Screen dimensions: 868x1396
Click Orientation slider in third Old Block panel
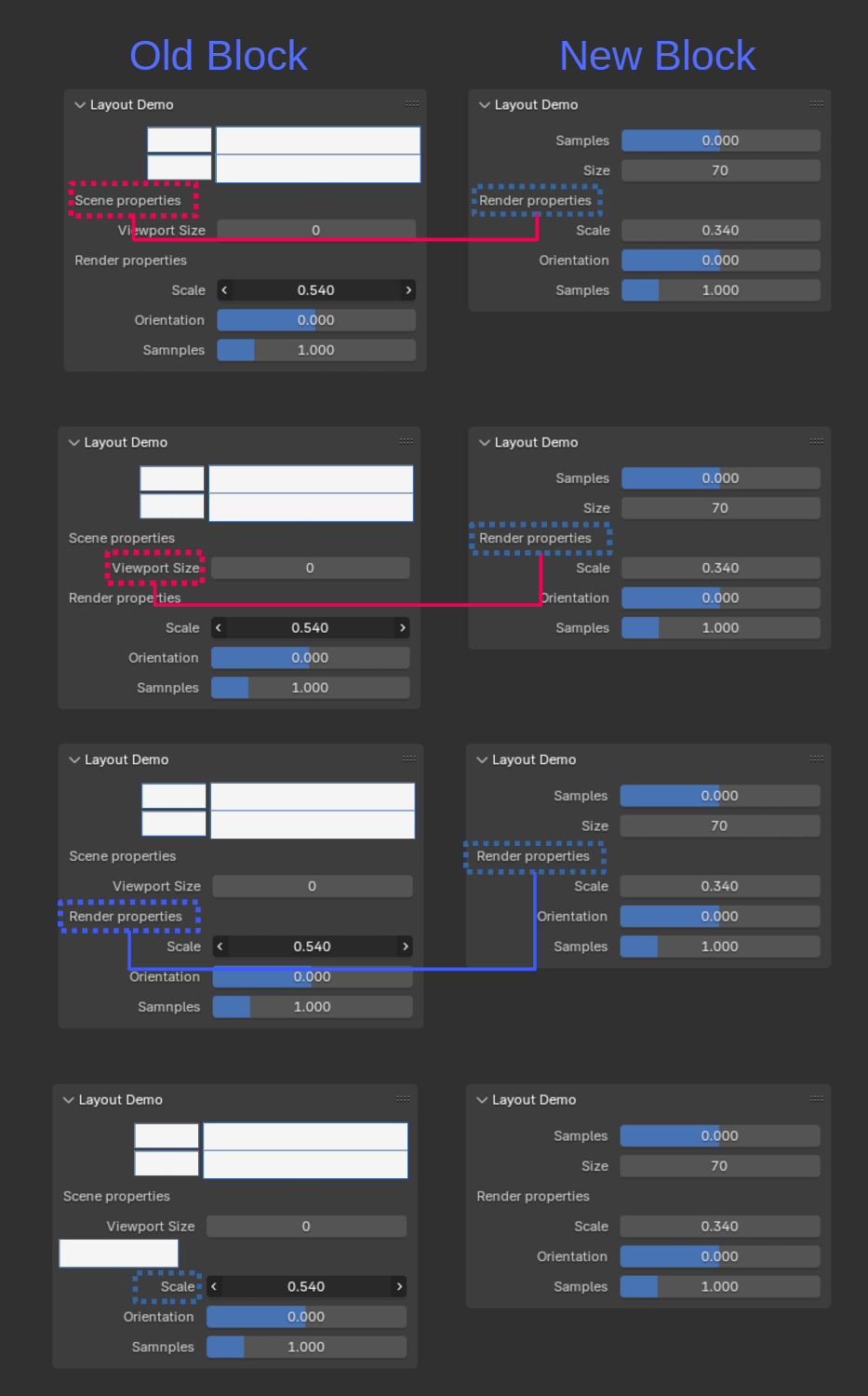coord(313,977)
